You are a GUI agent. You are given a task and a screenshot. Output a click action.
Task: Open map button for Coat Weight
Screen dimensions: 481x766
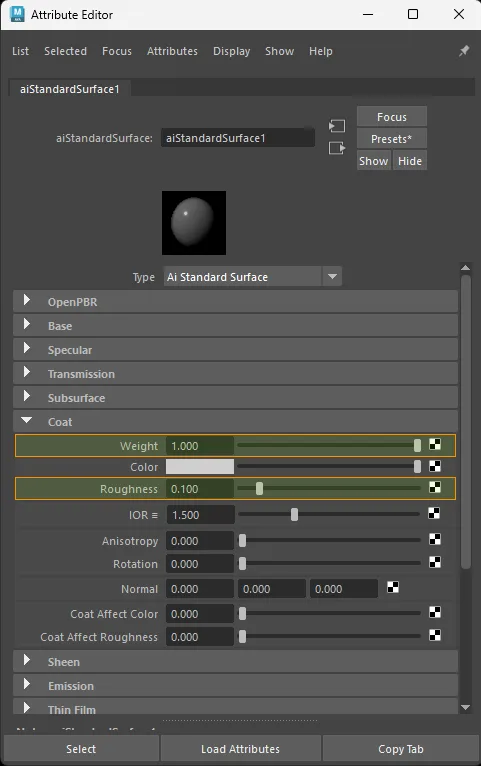click(x=435, y=444)
